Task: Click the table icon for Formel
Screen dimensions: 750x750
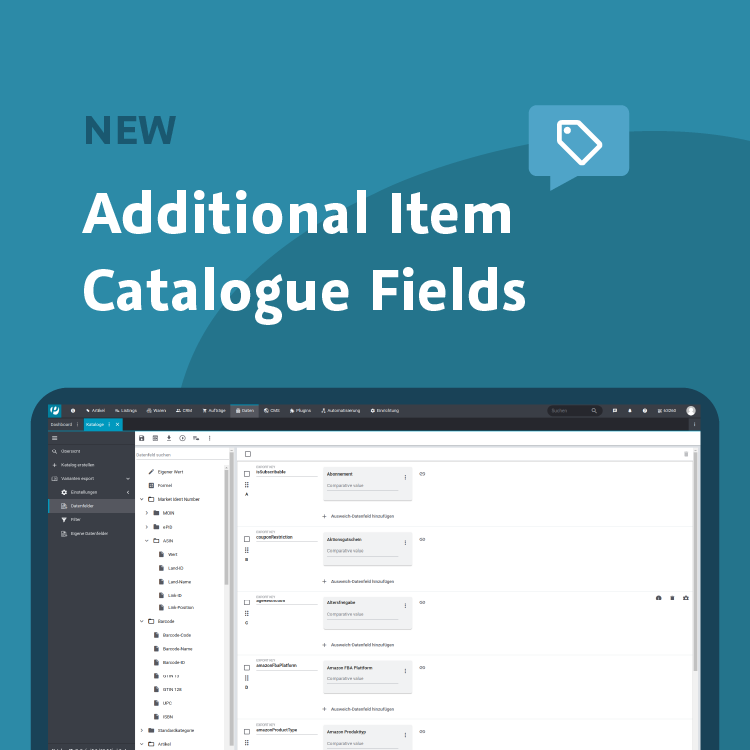Action: coord(151,485)
